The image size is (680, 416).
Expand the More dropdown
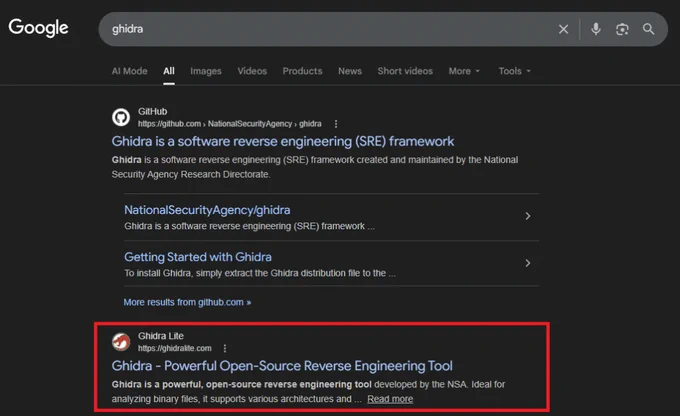tap(464, 71)
